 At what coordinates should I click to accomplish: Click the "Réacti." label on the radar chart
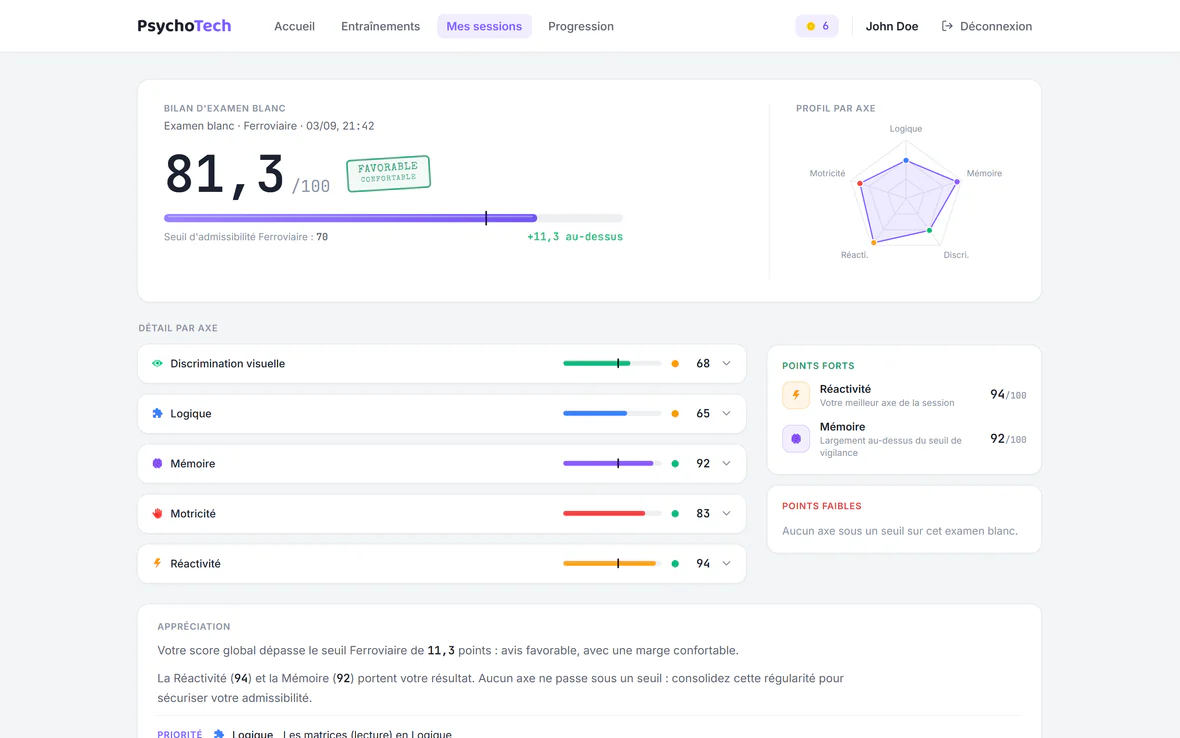coord(854,255)
